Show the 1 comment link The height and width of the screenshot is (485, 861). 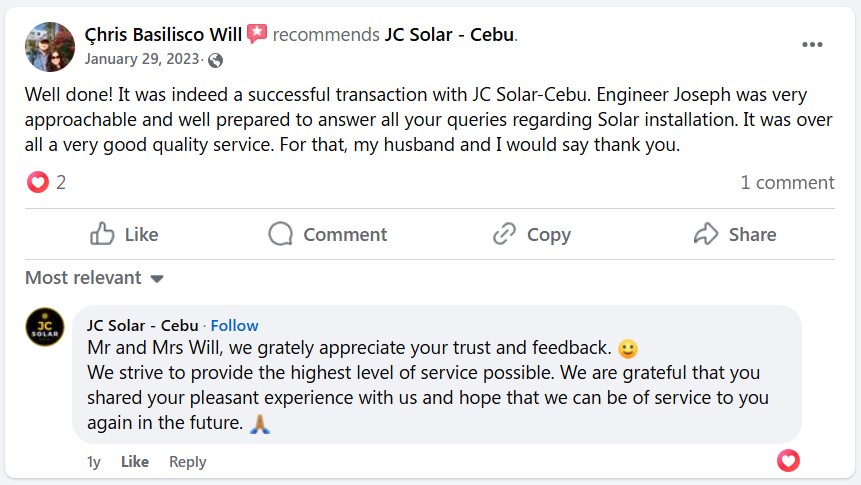pyautogui.click(x=787, y=182)
